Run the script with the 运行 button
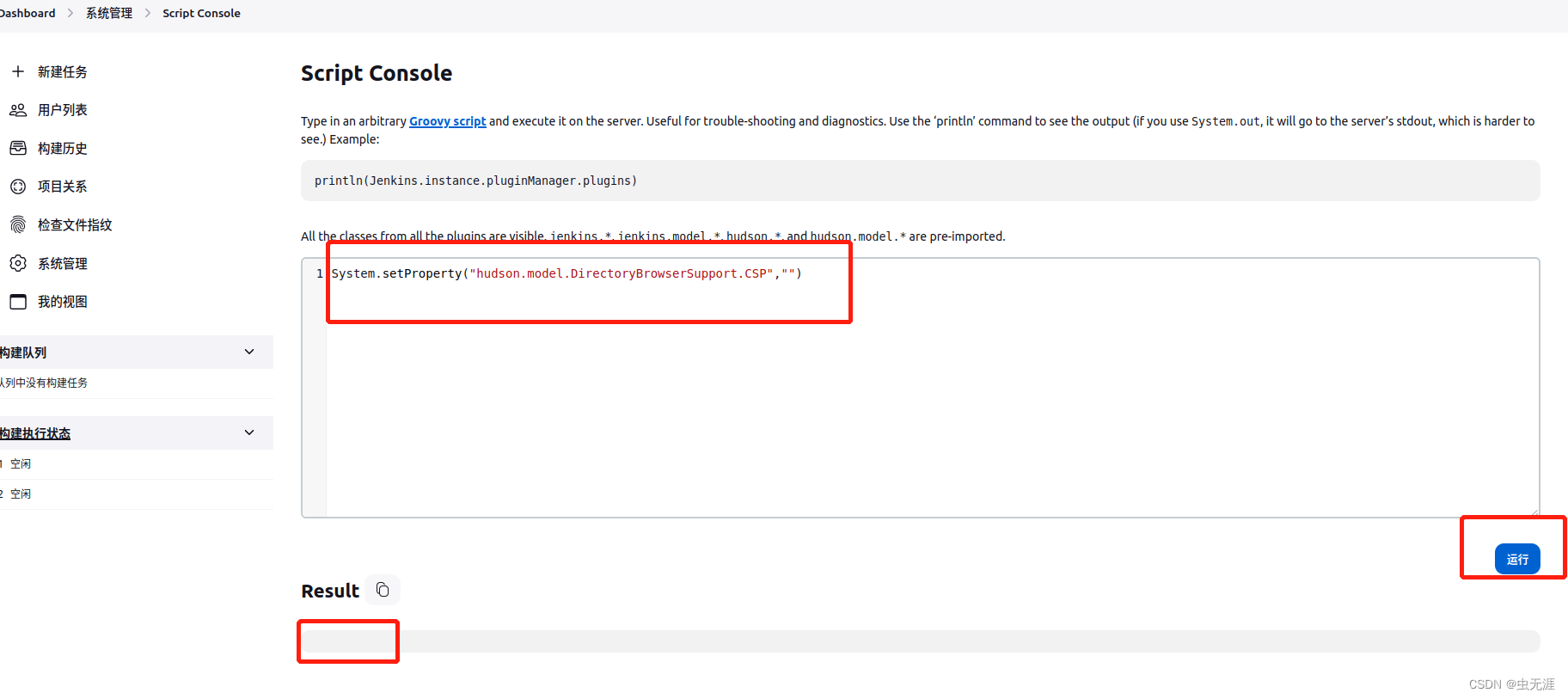The width and height of the screenshot is (1568, 699). (1517, 559)
